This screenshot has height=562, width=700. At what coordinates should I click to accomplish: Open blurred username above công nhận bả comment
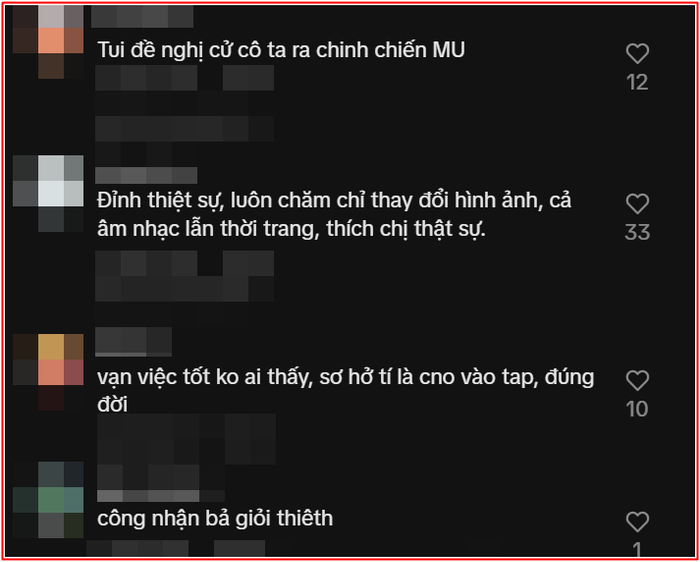click(161, 496)
